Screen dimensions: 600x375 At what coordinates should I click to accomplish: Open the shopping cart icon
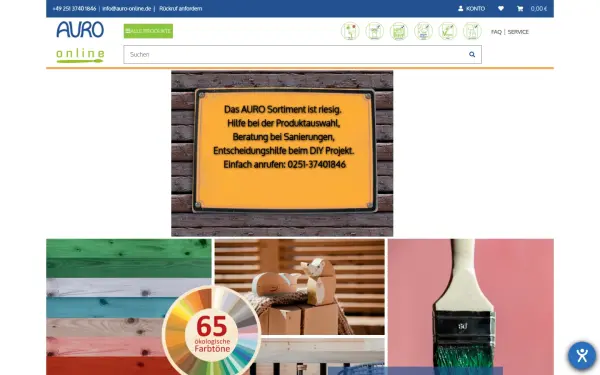520,8
